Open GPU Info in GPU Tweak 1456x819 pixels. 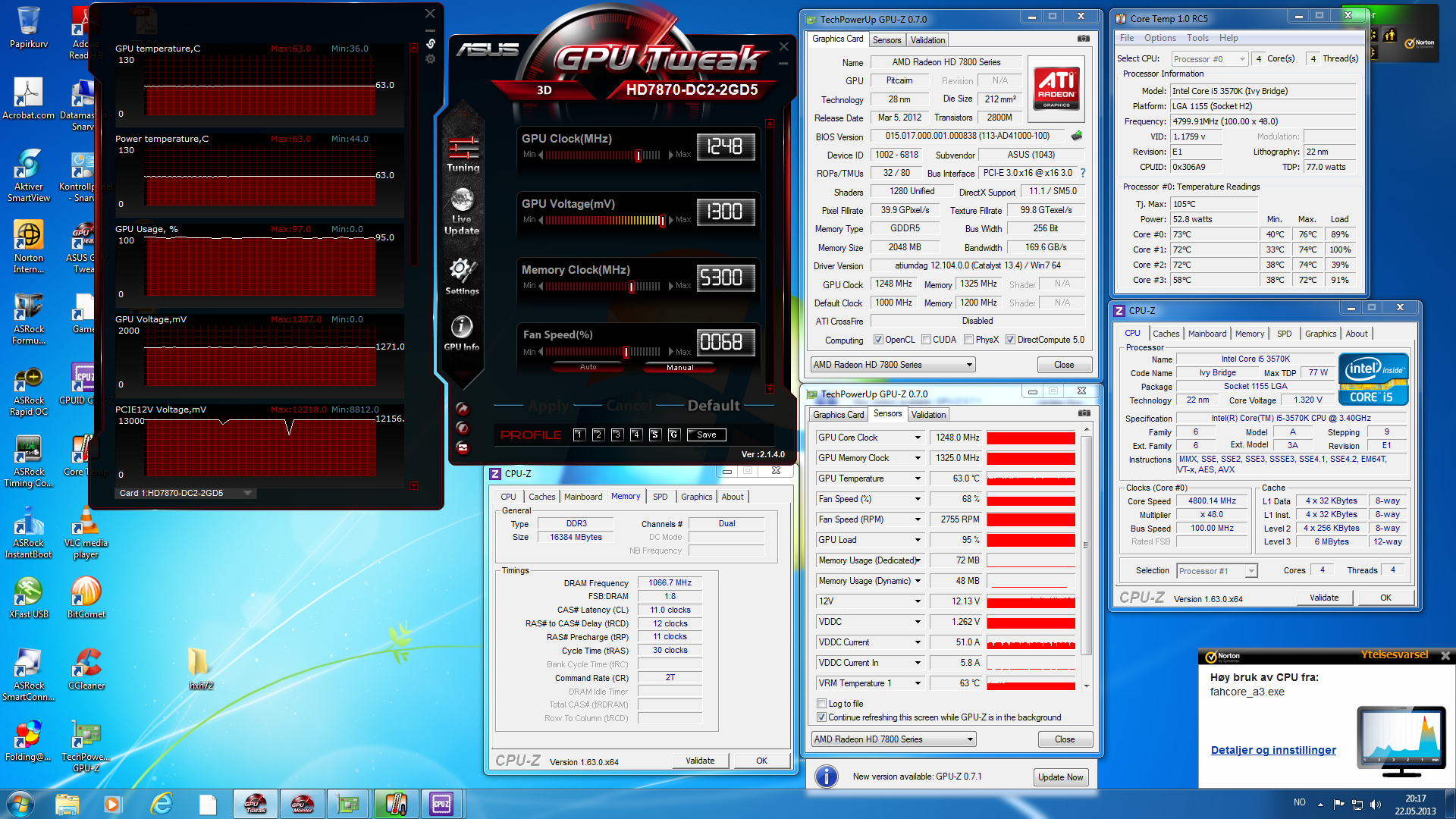(x=462, y=334)
